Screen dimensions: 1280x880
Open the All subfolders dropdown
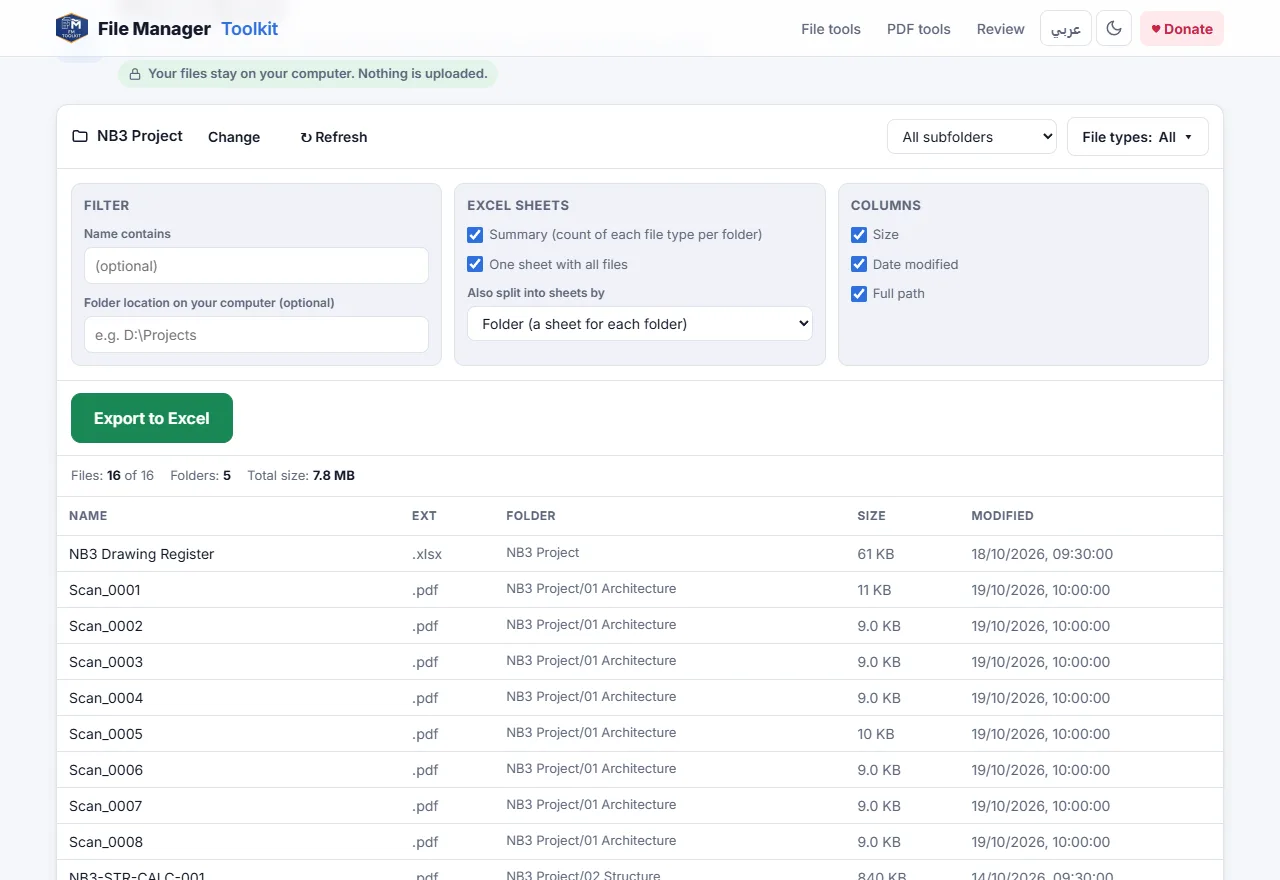click(x=972, y=137)
